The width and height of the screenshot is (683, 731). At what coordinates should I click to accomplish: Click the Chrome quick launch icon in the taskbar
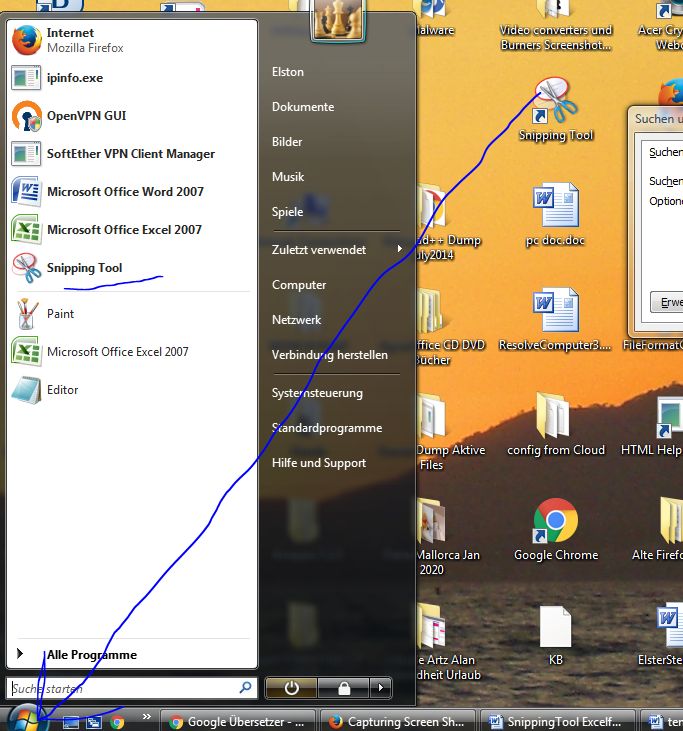(117, 722)
